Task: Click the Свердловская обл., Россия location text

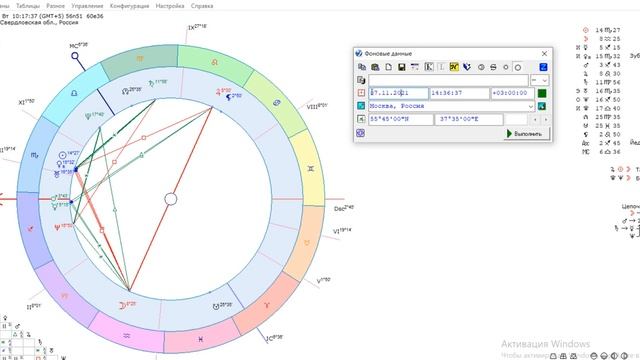Action: (39, 23)
